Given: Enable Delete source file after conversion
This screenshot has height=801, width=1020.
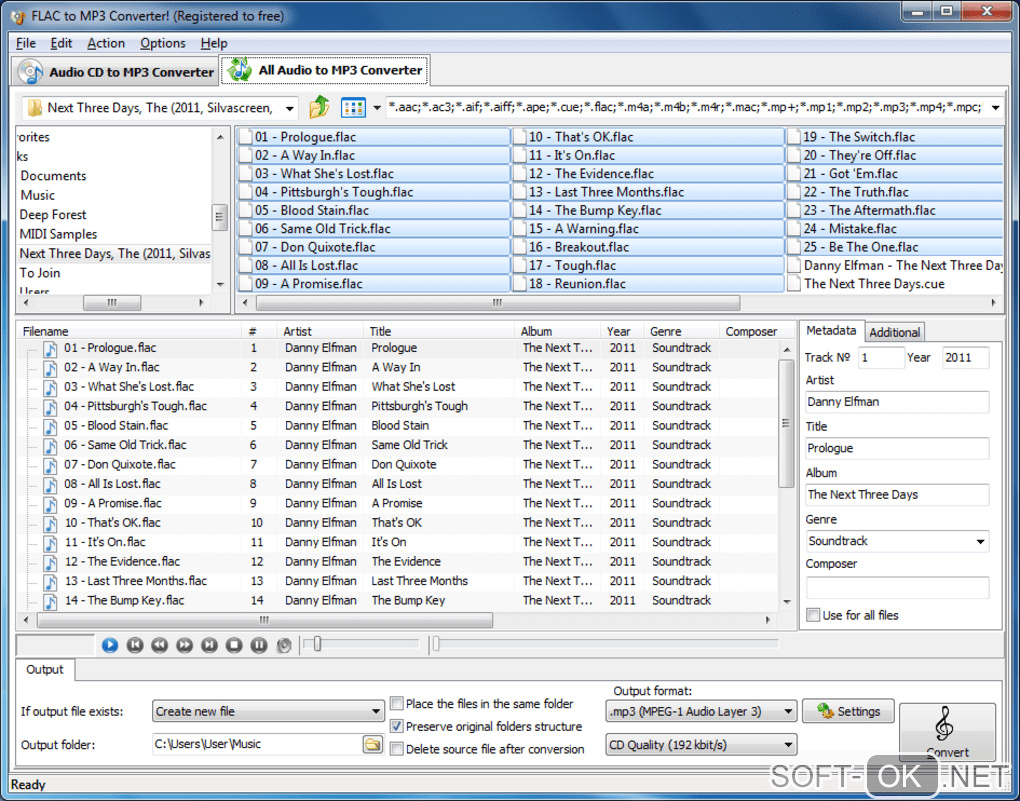Looking at the screenshot, I should click(396, 749).
